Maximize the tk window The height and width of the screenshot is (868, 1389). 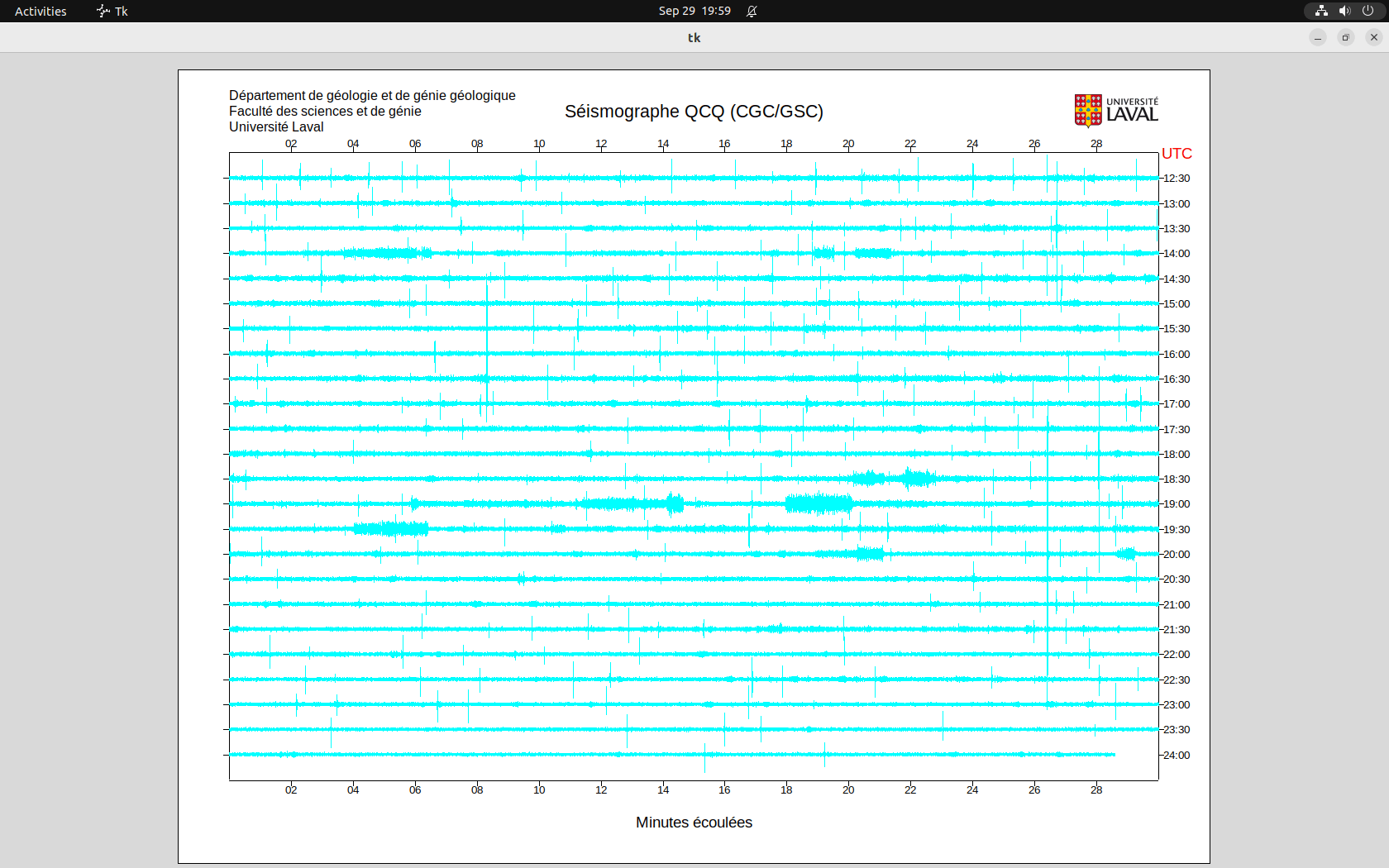[x=1346, y=37]
